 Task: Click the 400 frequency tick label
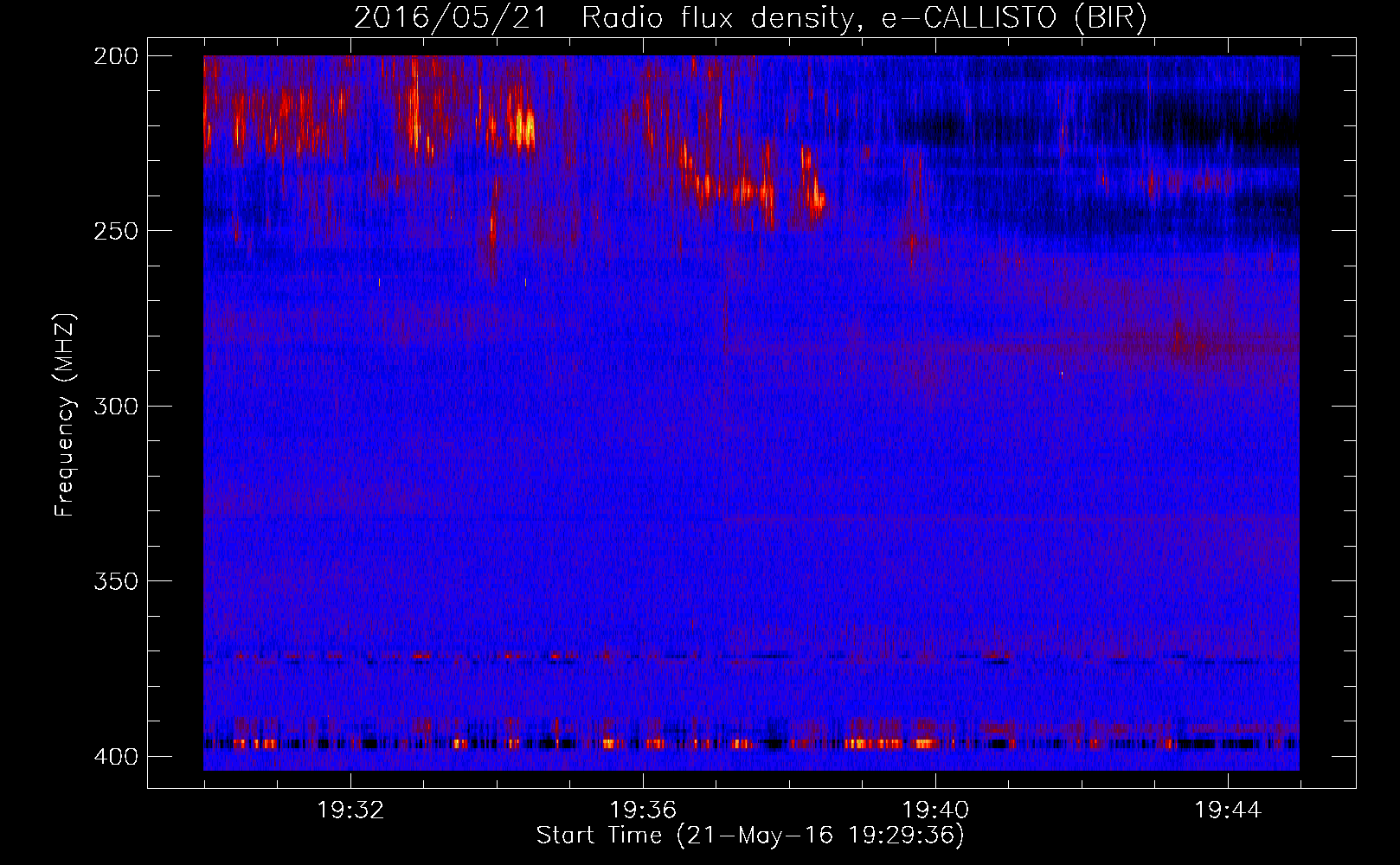pos(116,756)
